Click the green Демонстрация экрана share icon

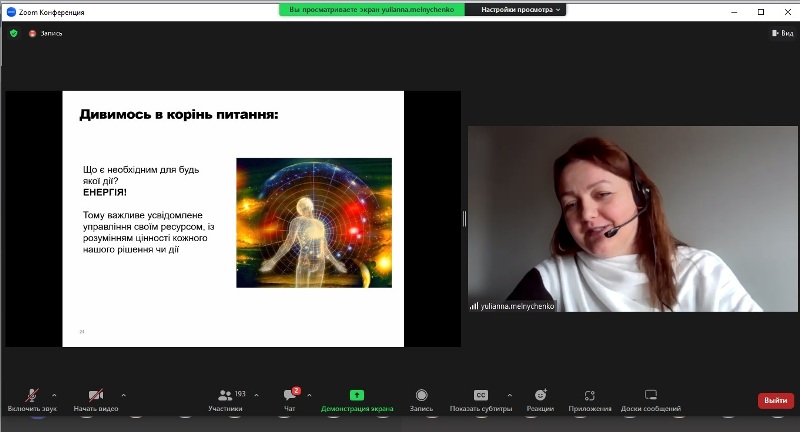[357, 395]
